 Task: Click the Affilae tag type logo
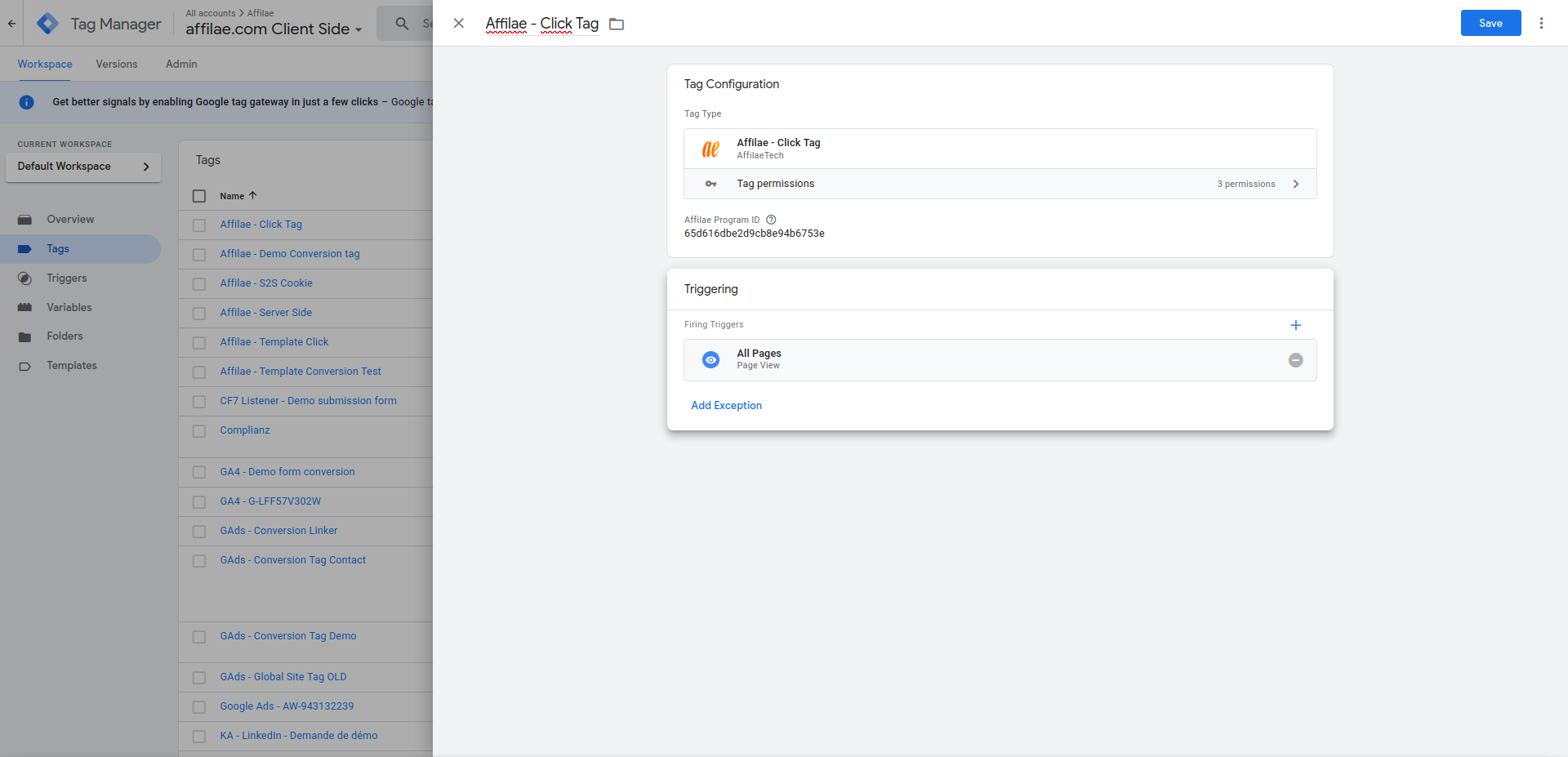tap(710, 149)
